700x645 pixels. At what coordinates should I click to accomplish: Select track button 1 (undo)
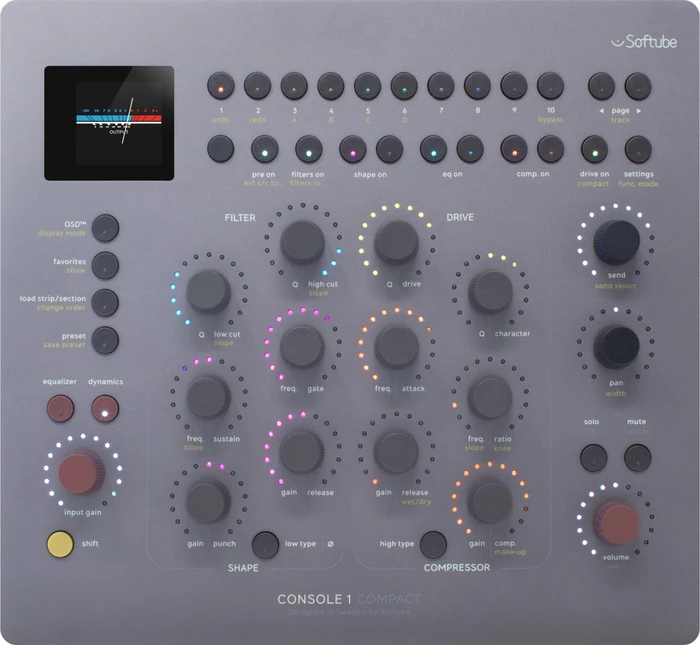tap(221, 86)
